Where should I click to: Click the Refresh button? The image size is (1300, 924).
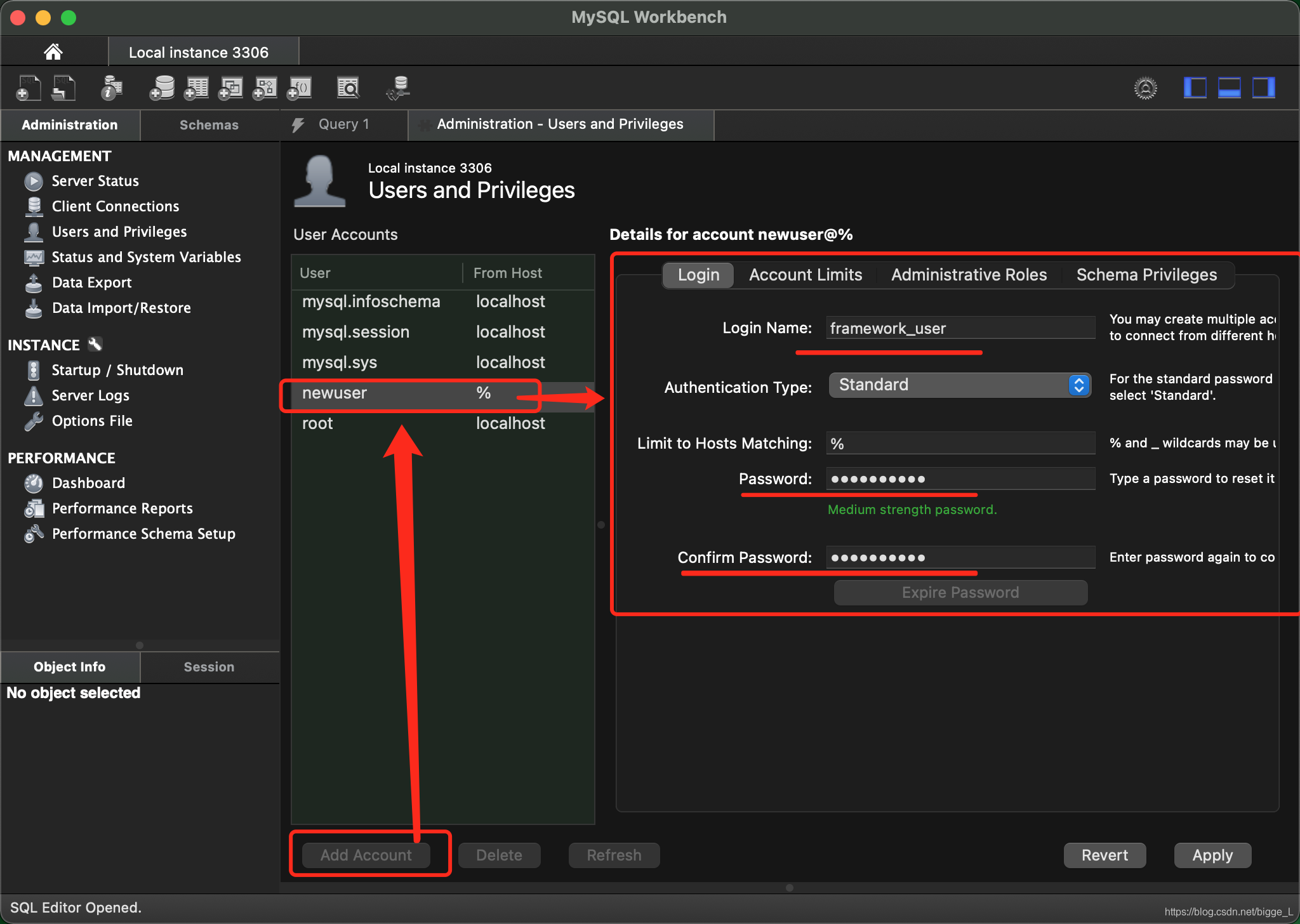[x=614, y=855]
